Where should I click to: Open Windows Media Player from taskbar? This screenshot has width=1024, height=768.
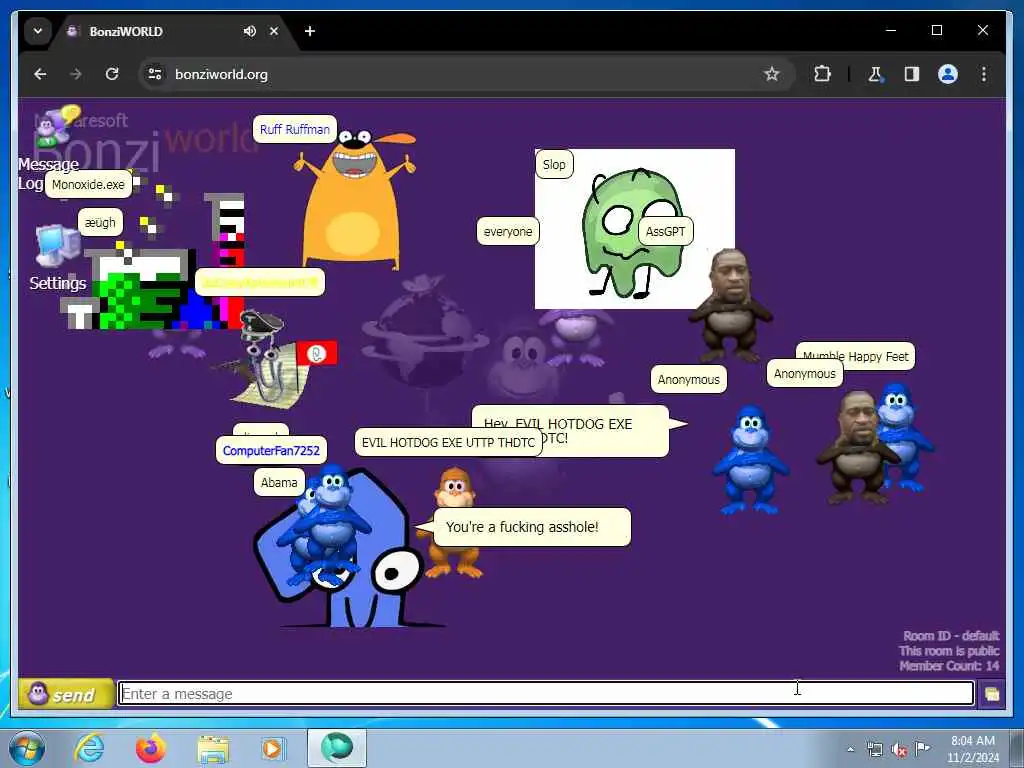[x=273, y=748]
